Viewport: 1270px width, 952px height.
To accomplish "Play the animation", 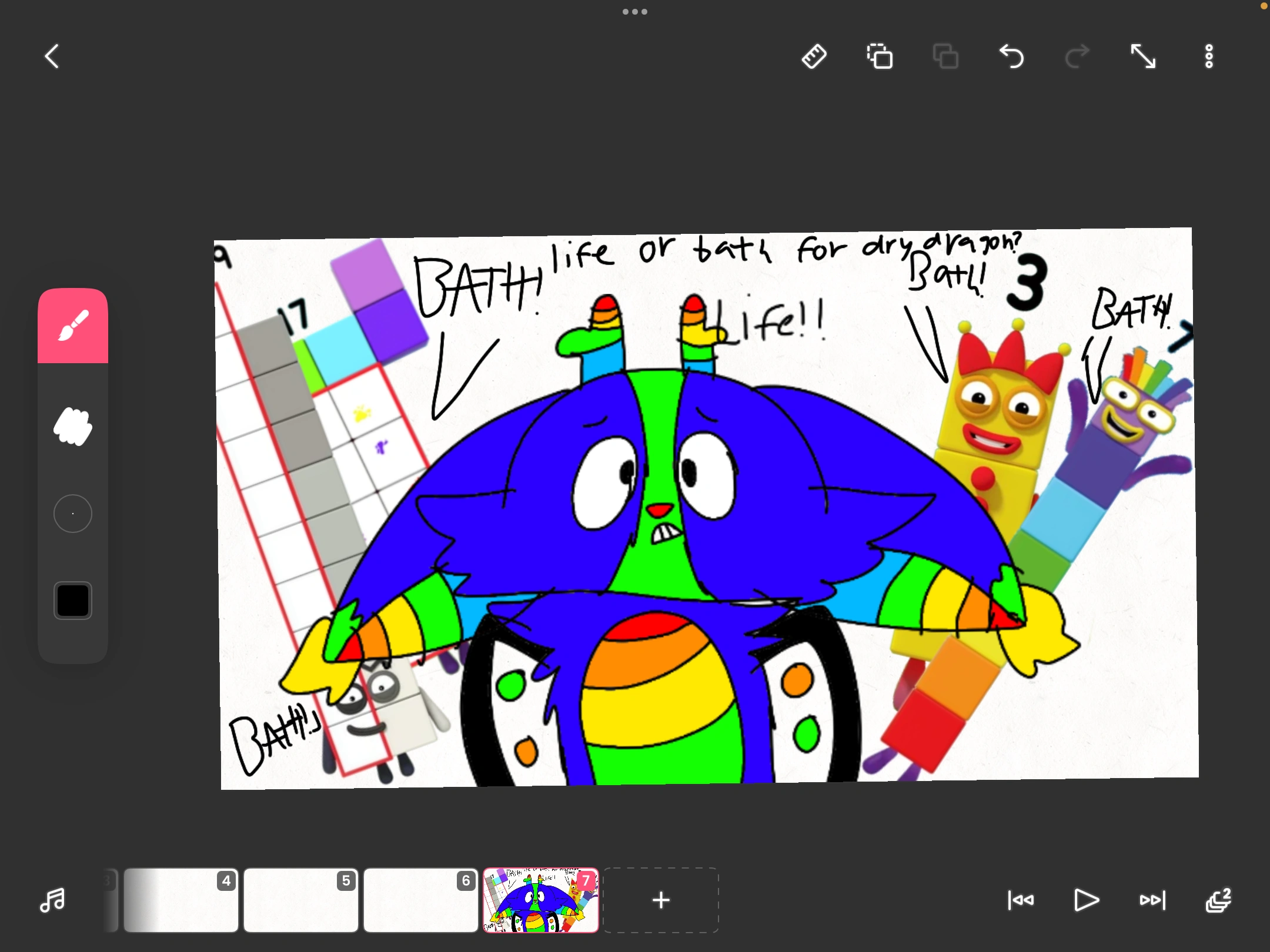I will (1086, 900).
